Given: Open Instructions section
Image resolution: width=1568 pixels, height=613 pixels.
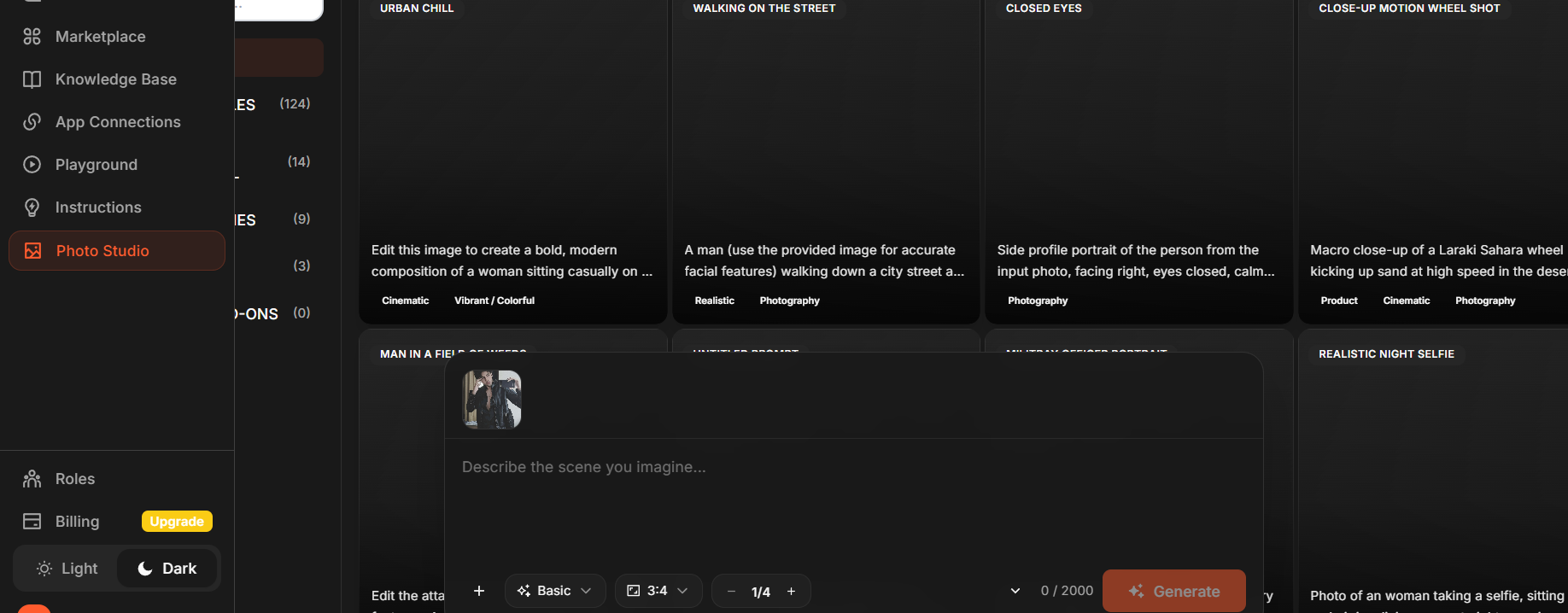Looking at the screenshot, I should click(x=117, y=207).
